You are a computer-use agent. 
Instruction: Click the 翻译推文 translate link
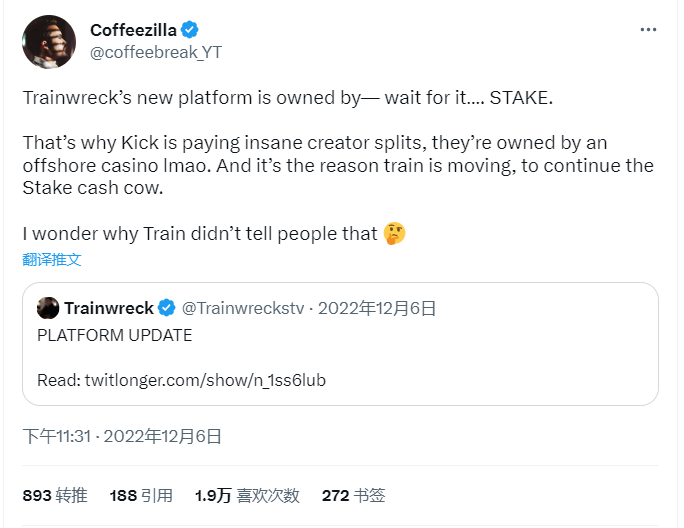coord(52,260)
